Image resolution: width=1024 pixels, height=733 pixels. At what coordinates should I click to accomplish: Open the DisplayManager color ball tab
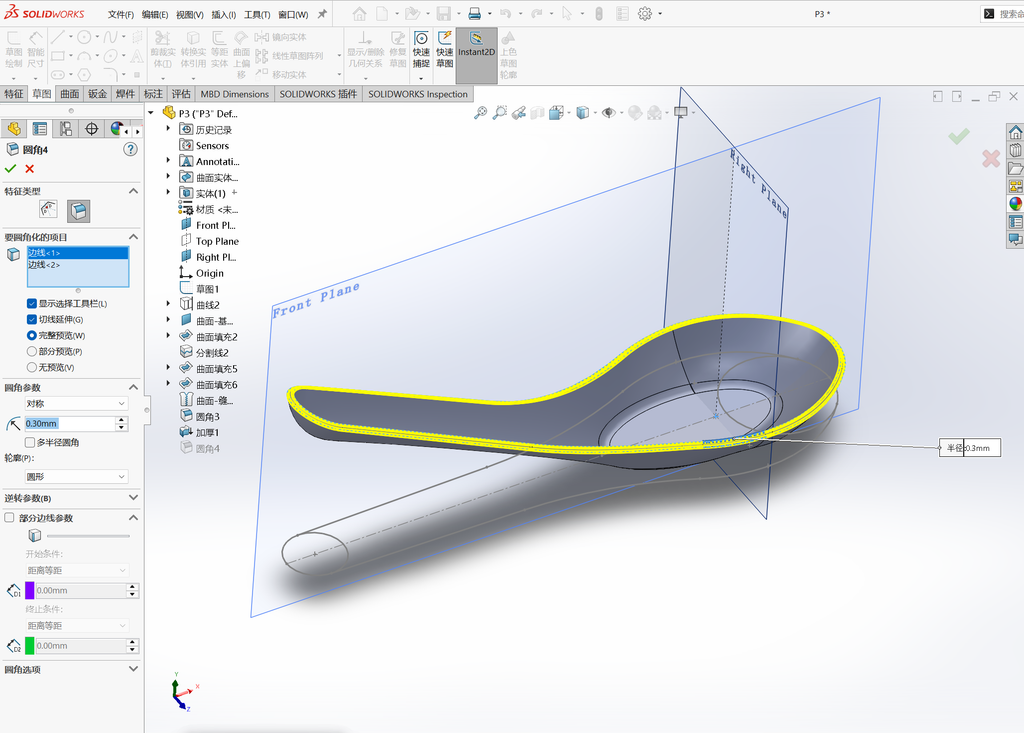tap(117, 129)
